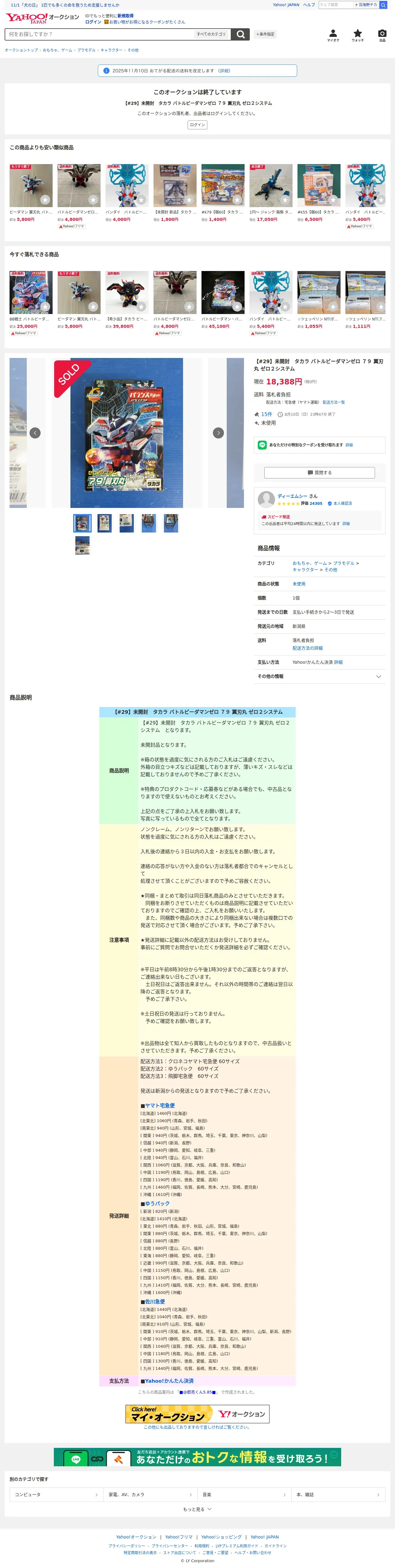
Task: Open 佐川急便 heading link in description
Action: tap(155, 1301)
